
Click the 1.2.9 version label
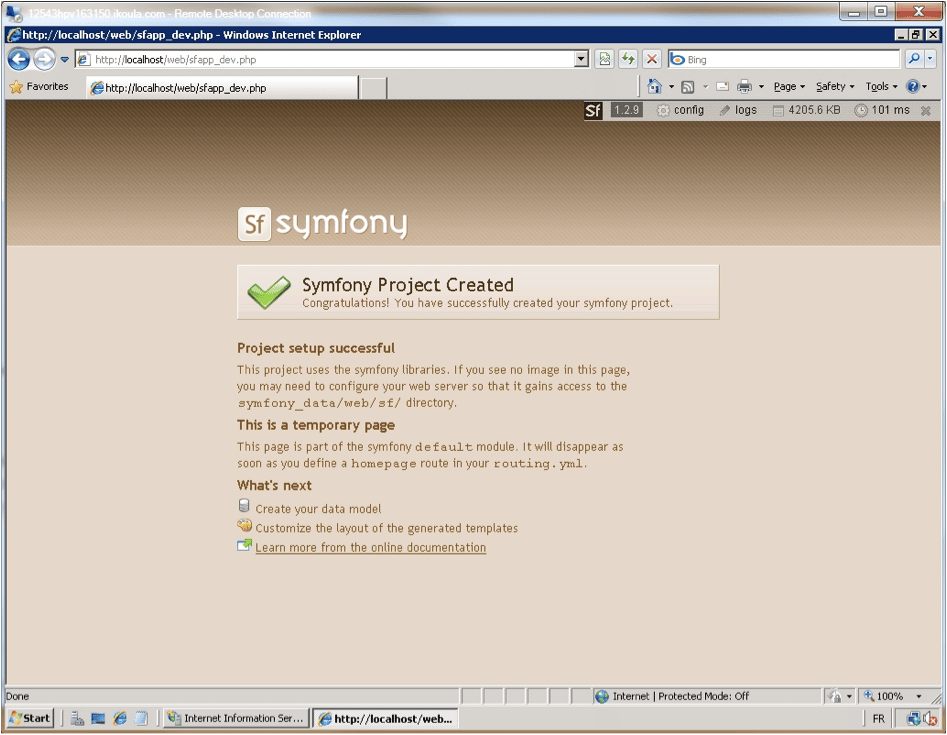626,110
